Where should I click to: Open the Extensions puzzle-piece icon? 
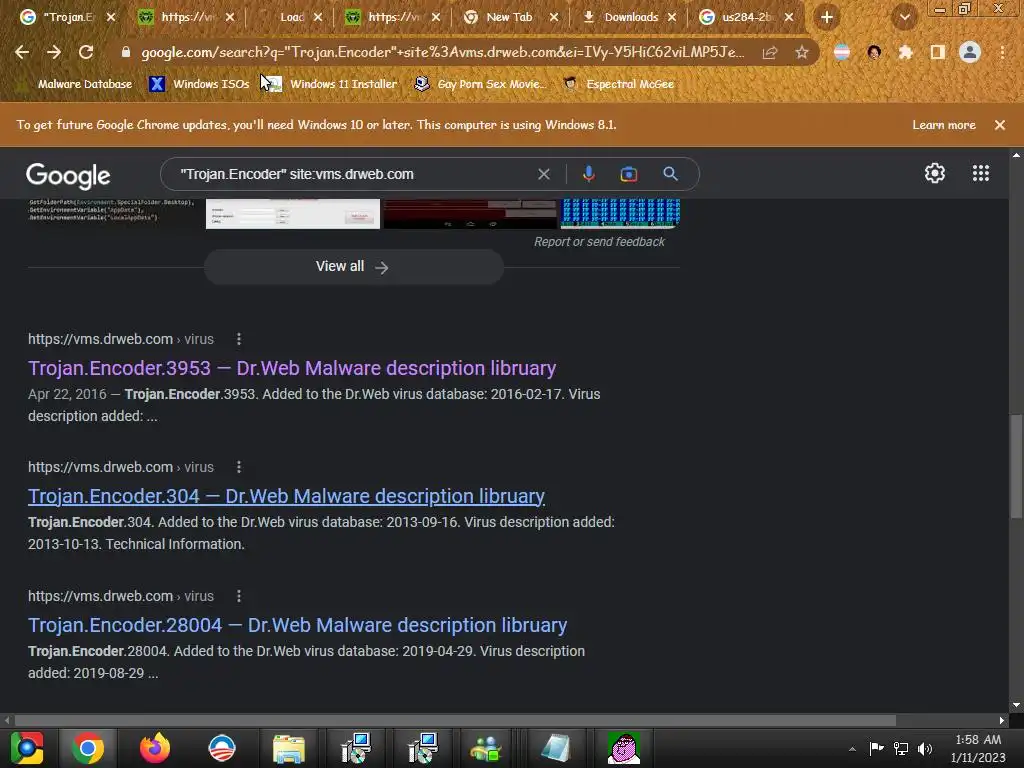click(x=906, y=52)
